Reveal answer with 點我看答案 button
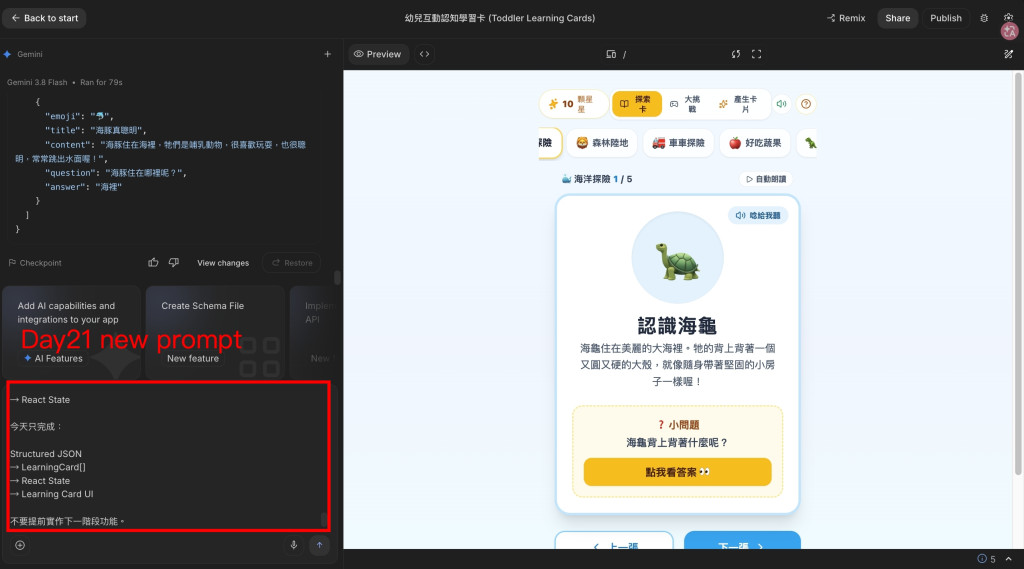 (x=677, y=472)
